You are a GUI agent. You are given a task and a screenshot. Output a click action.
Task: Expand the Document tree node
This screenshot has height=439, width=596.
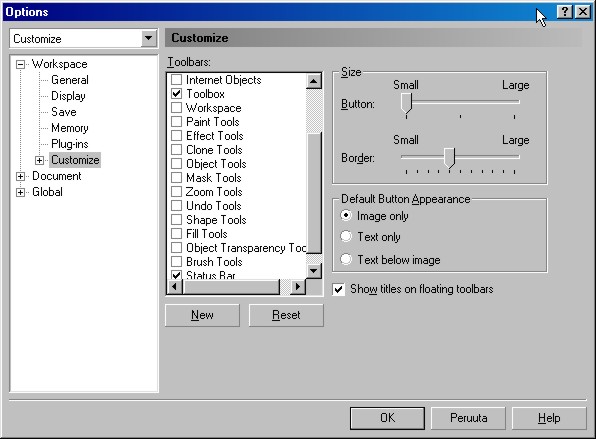[21, 176]
